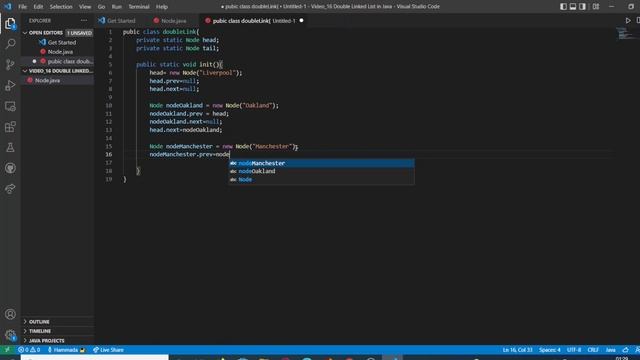
Task: Click Spaces: 4 indentation setting
Action: click(x=549, y=350)
